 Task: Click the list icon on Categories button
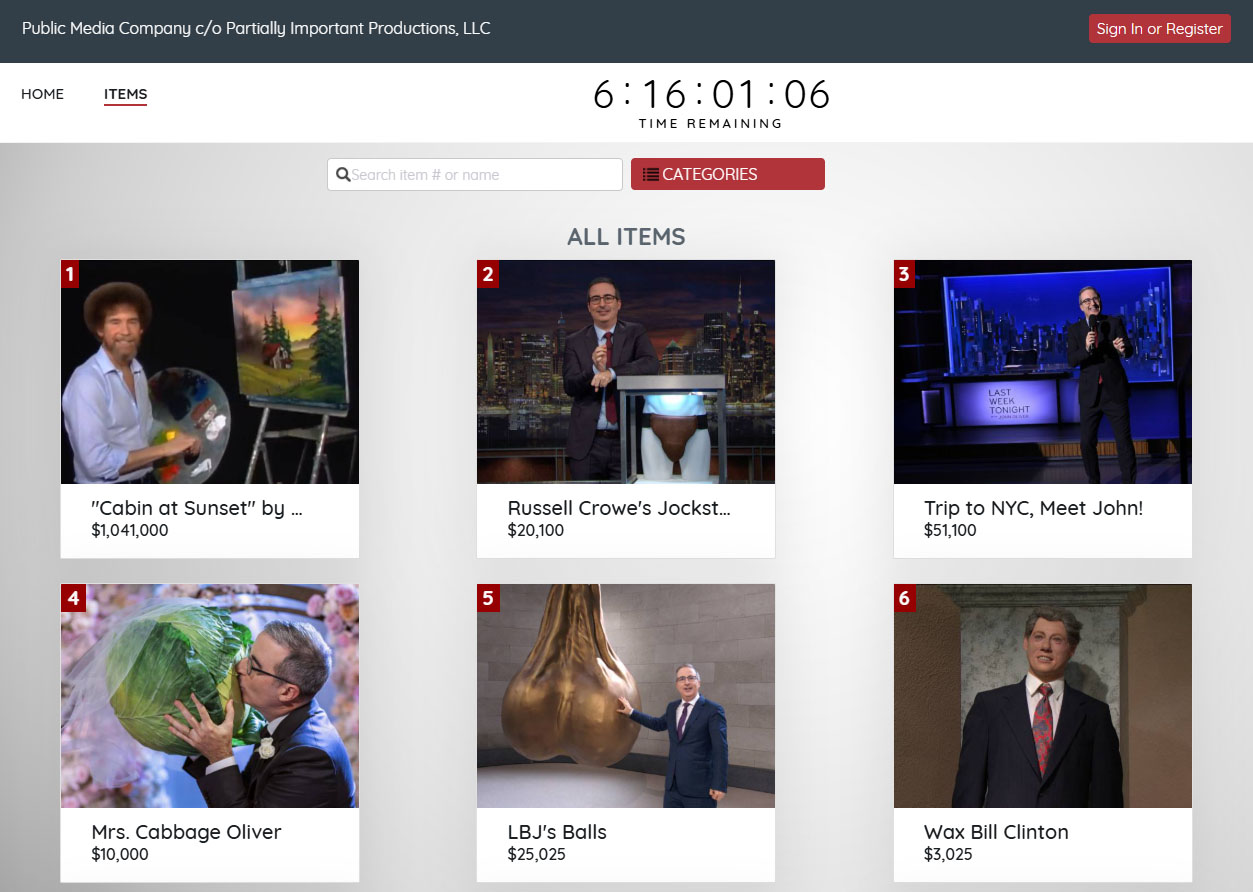[x=650, y=174]
